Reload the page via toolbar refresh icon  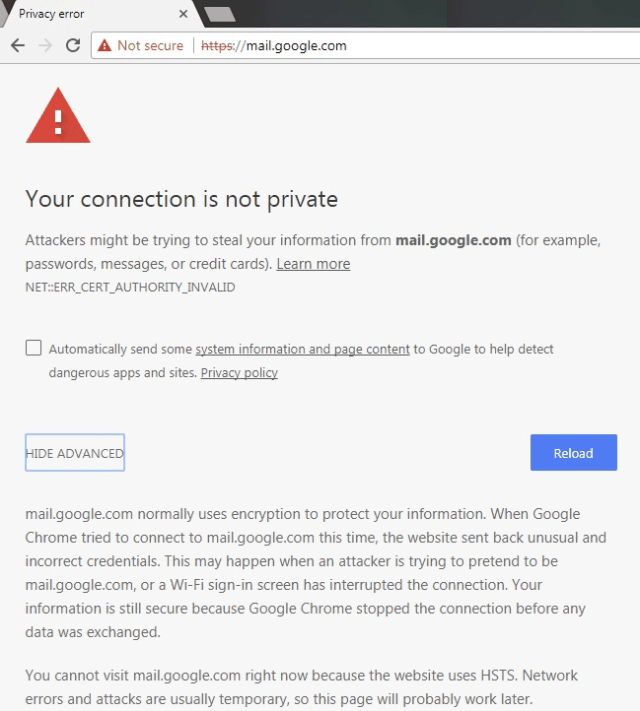pos(72,45)
